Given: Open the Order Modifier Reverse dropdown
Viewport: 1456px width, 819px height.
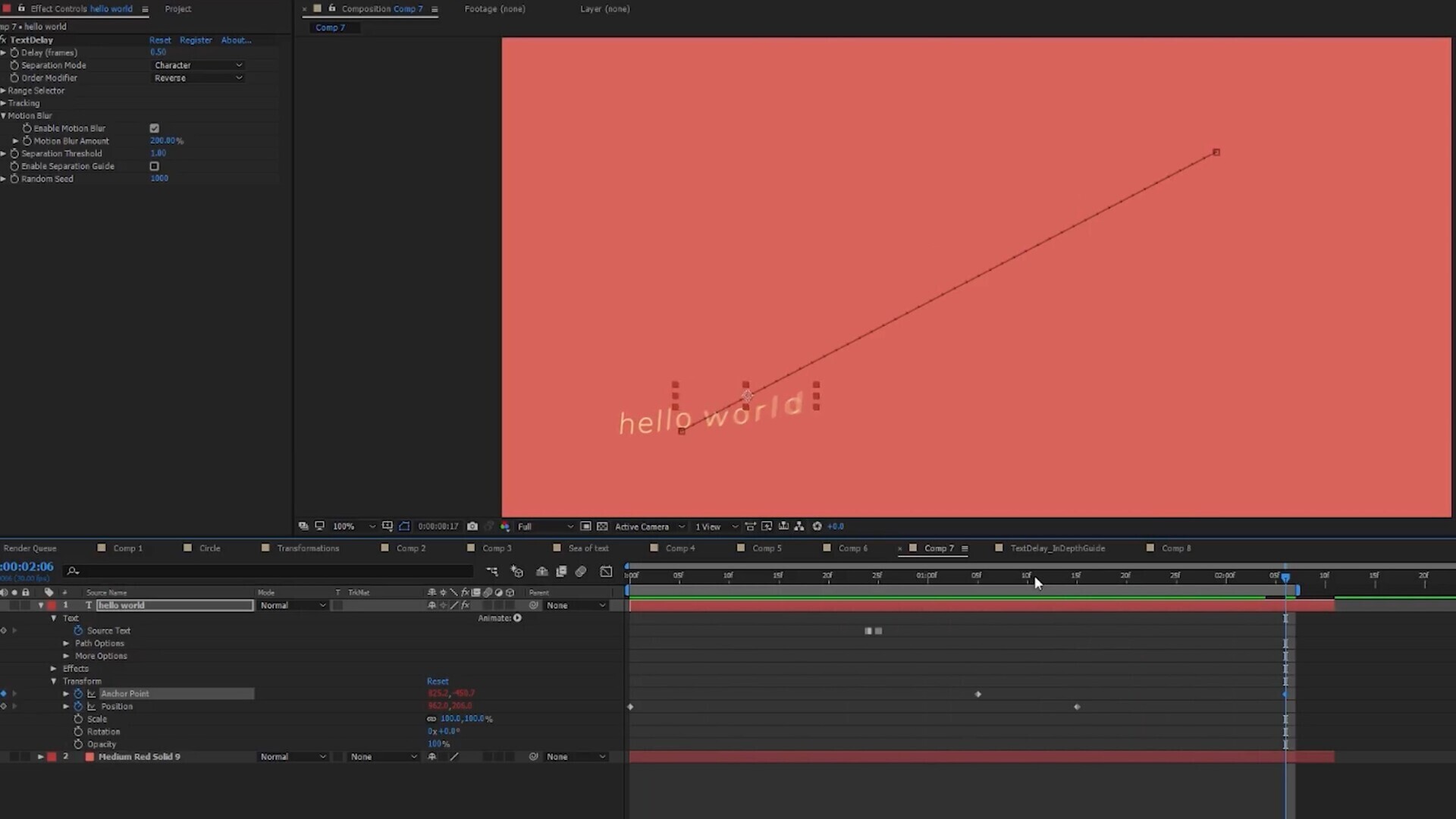Looking at the screenshot, I should click(198, 78).
